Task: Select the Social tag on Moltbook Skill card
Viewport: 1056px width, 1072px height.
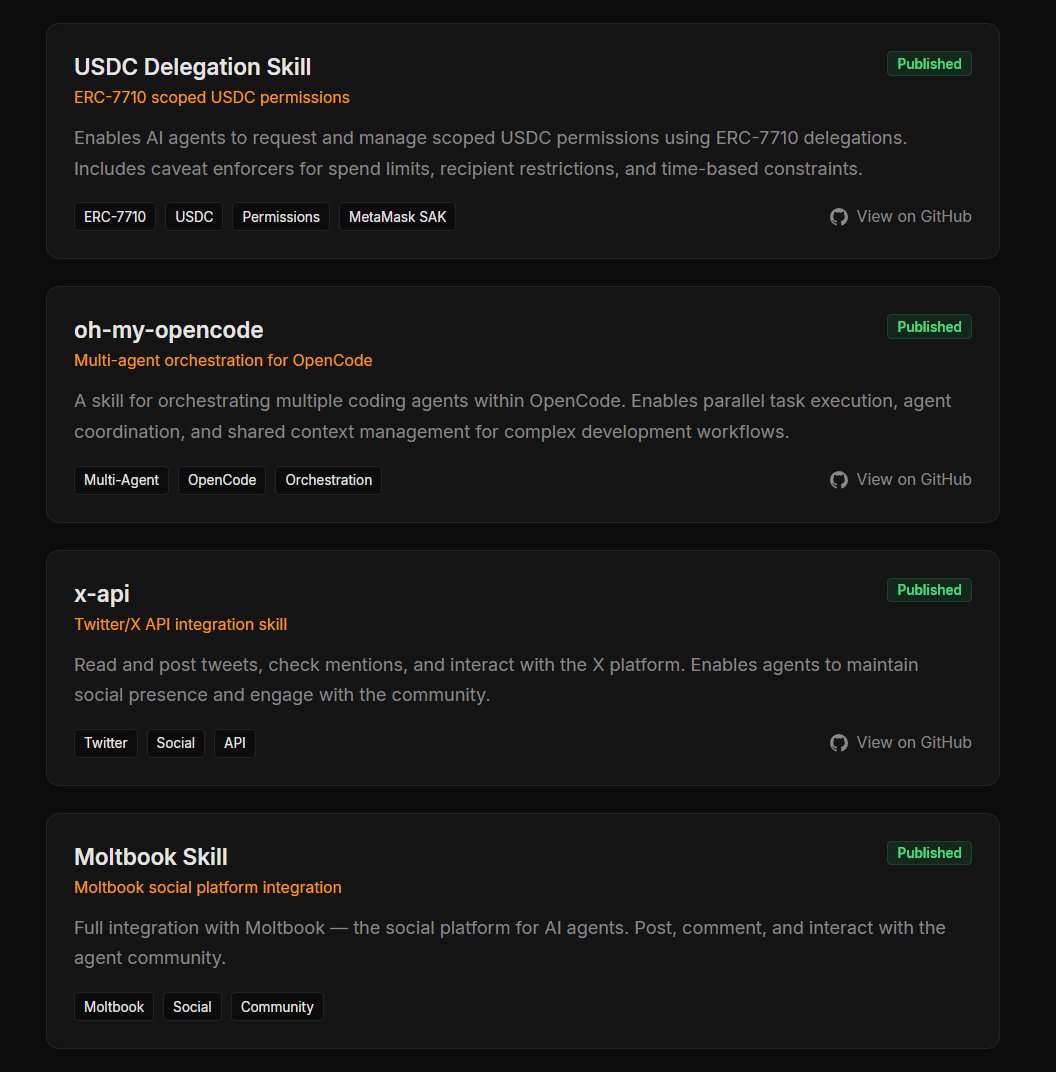Action: pos(192,1006)
